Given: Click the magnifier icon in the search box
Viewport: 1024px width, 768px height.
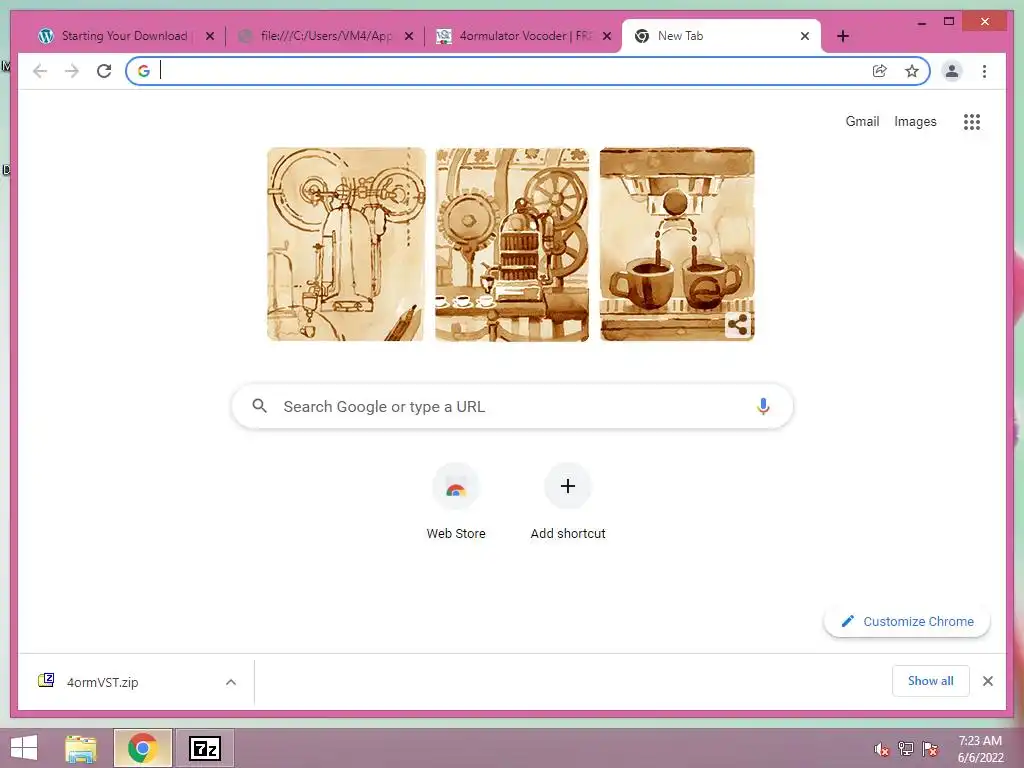Looking at the screenshot, I should 259,406.
